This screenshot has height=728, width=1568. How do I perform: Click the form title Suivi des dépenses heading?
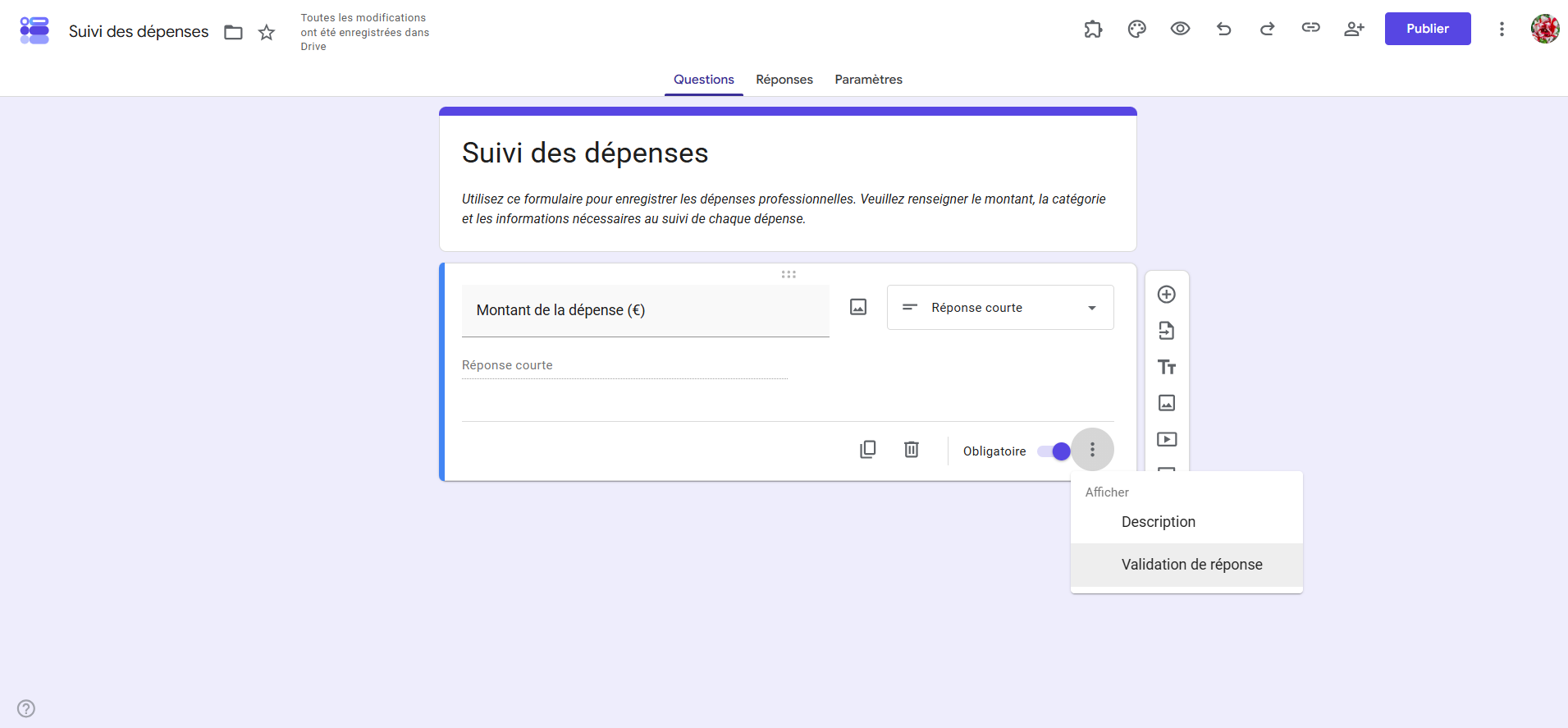click(x=585, y=153)
